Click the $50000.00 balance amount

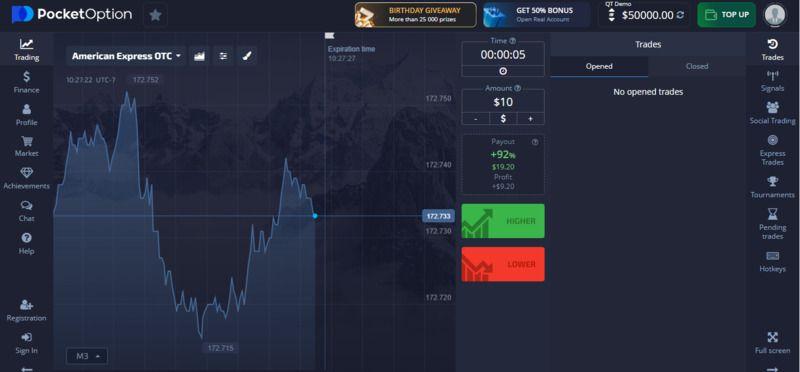click(x=647, y=15)
